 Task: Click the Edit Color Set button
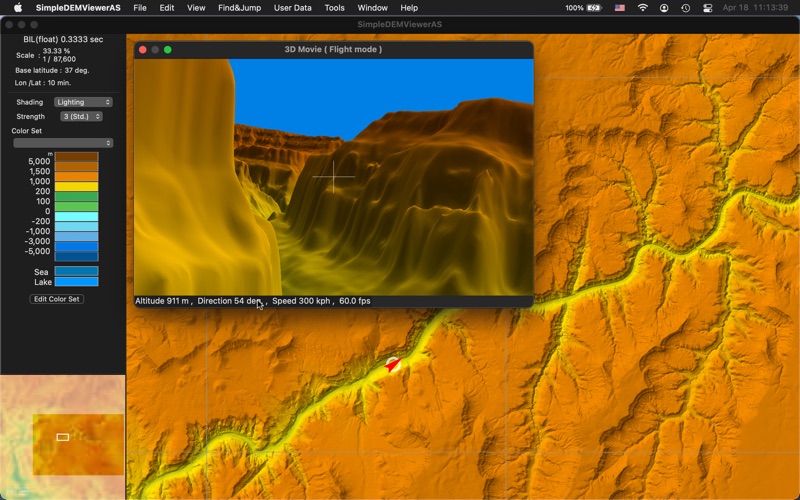pos(57,299)
